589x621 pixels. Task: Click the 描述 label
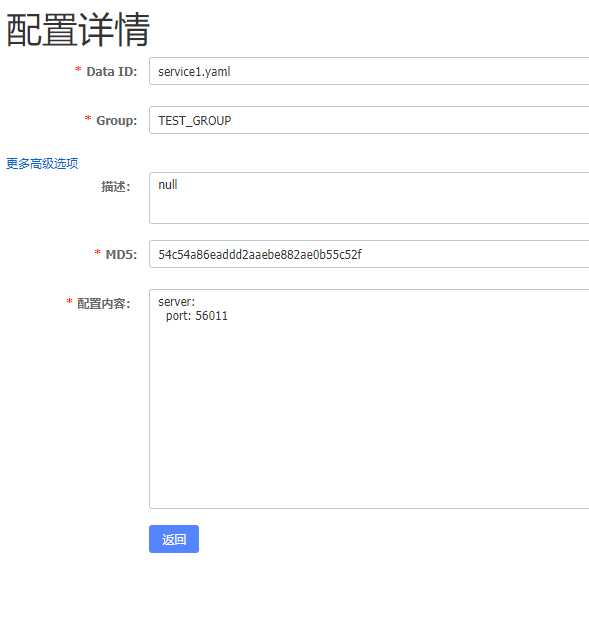coord(116,187)
